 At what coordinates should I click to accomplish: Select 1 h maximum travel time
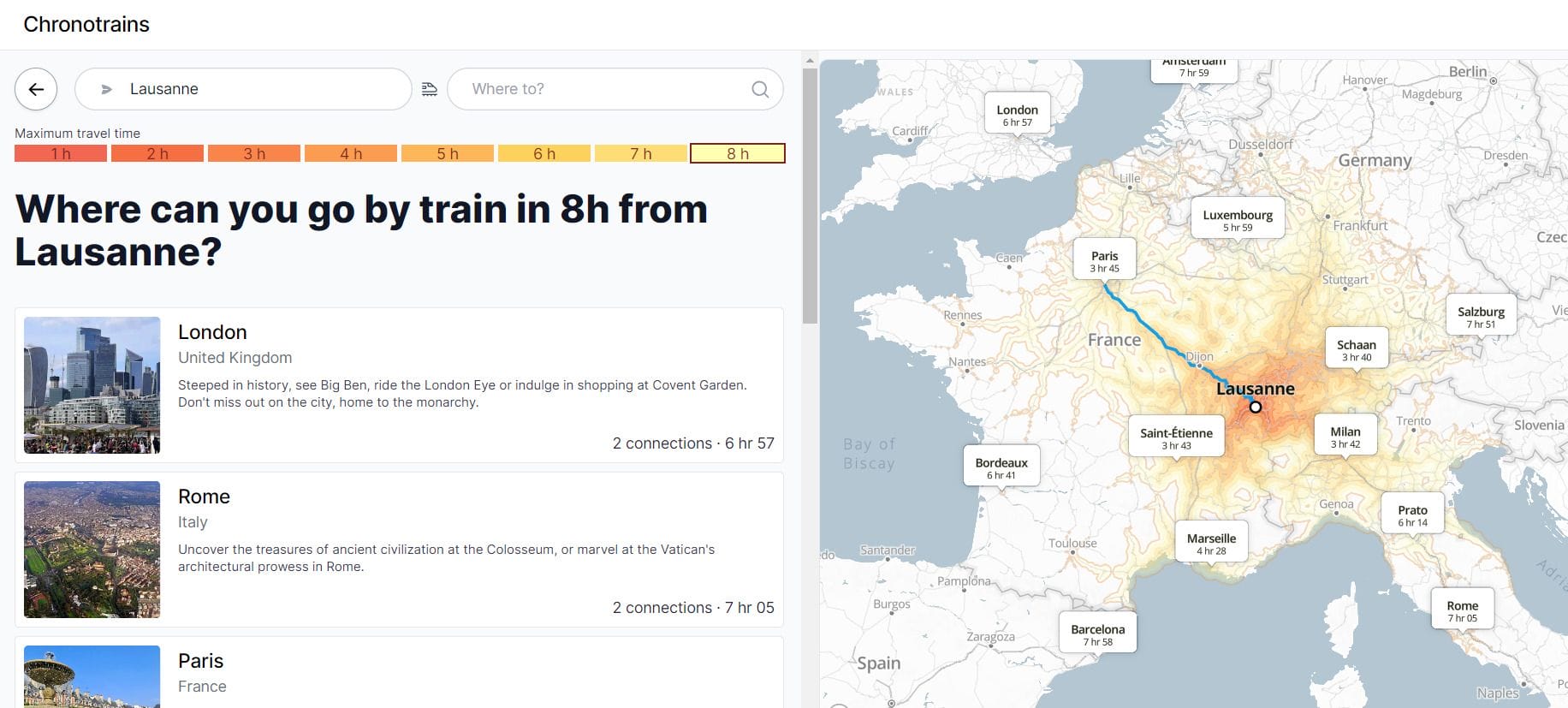(x=61, y=153)
